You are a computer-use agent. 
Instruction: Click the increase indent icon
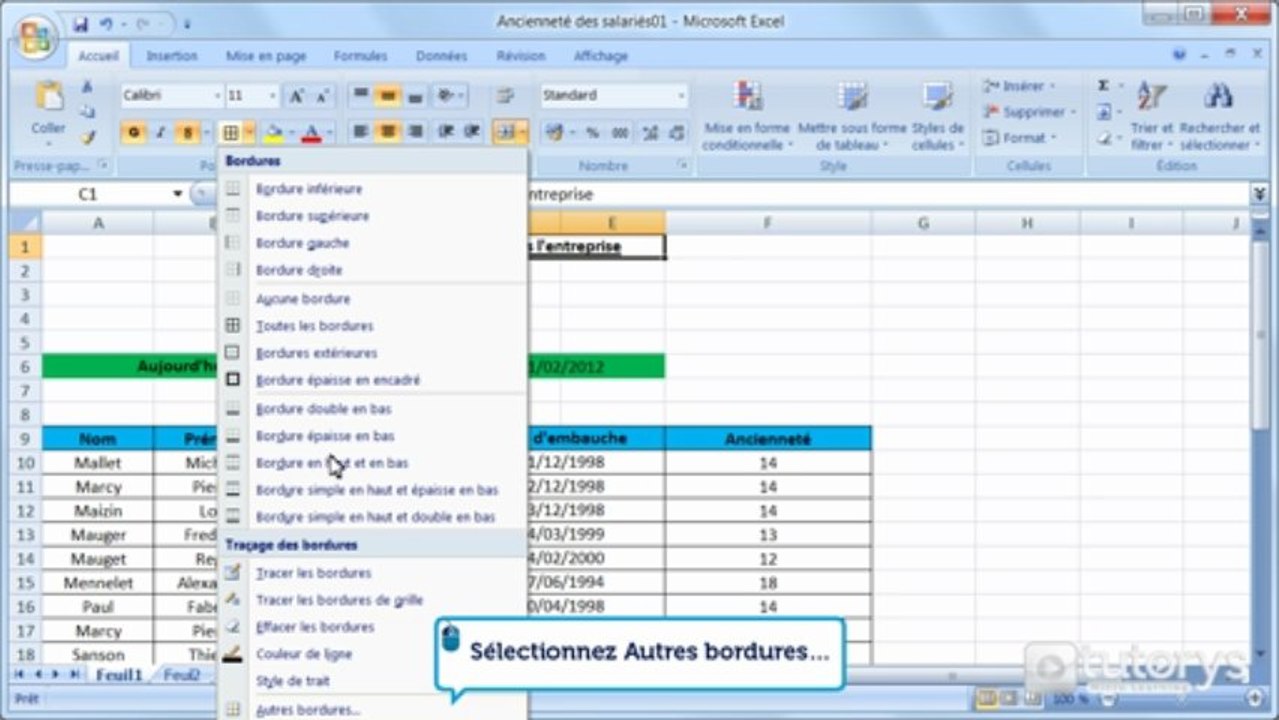point(471,132)
